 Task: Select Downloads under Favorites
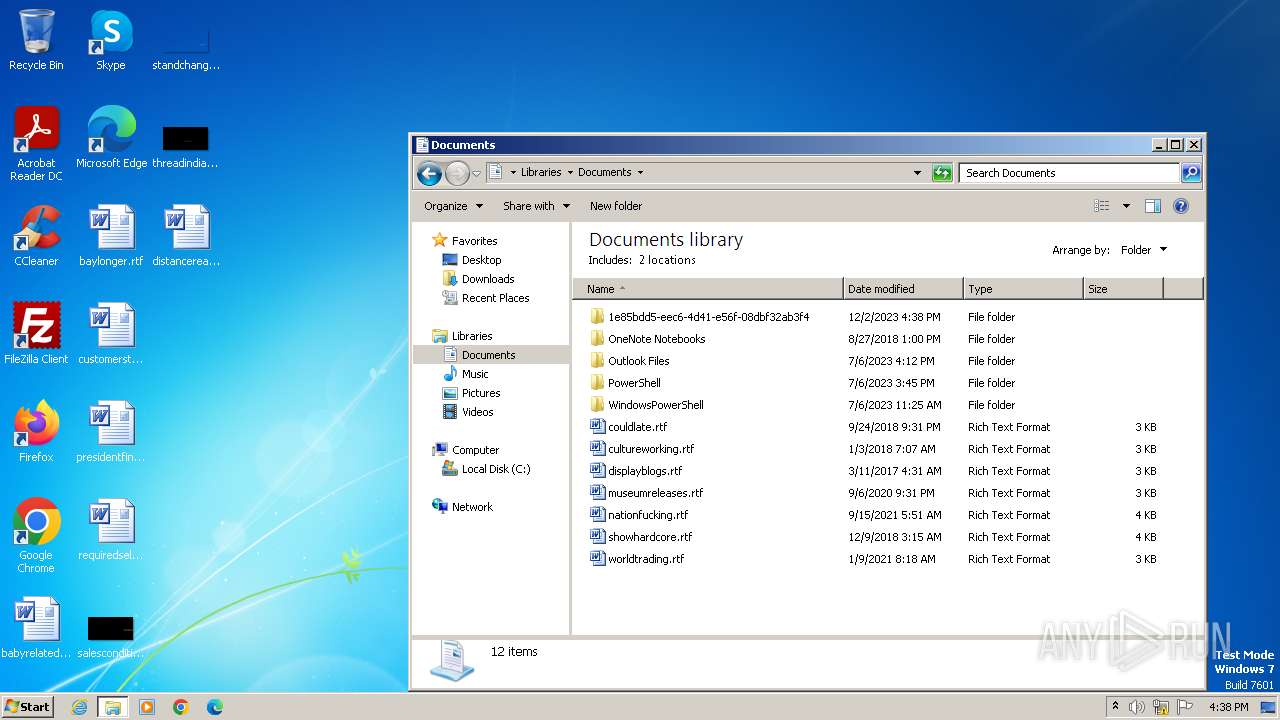tap(487, 279)
